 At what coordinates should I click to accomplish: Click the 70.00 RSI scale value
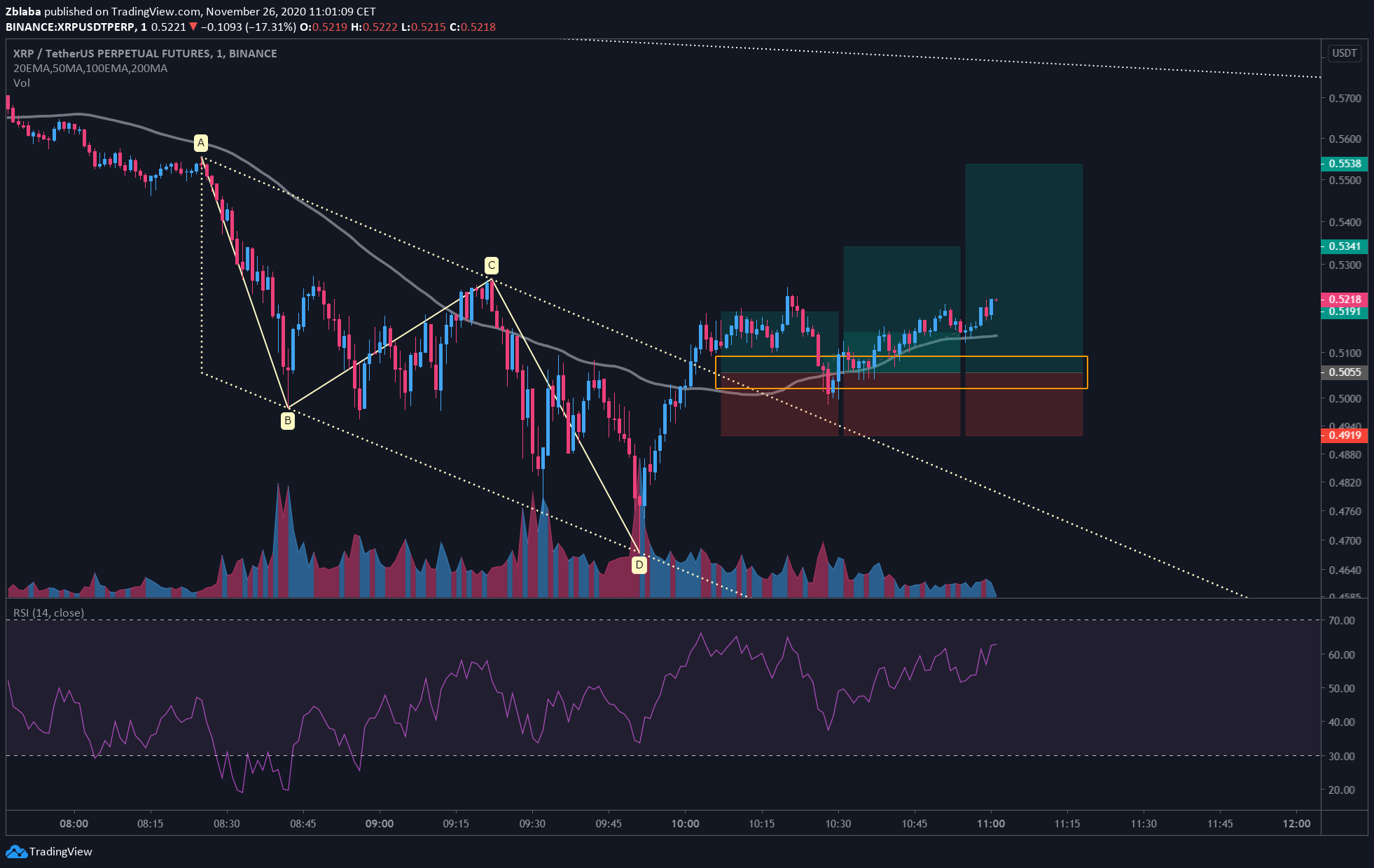click(1342, 621)
